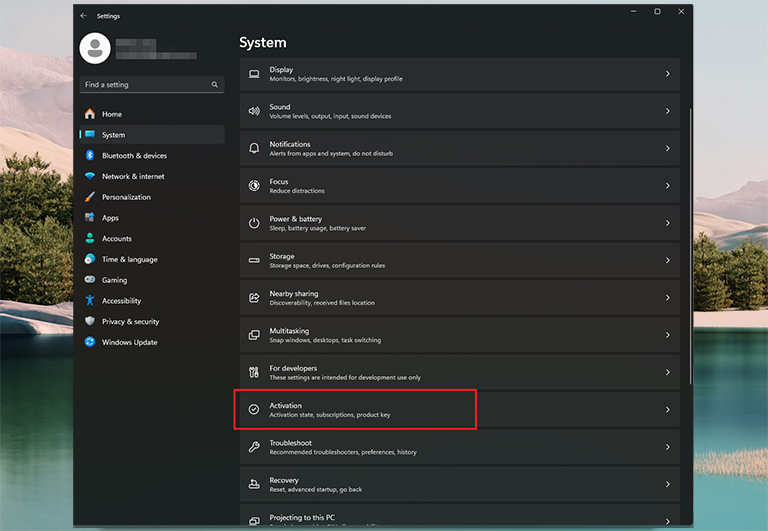The height and width of the screenshot is (531, 768).
Task: Expand the Focus settings chevron
Action: point(667,186)
